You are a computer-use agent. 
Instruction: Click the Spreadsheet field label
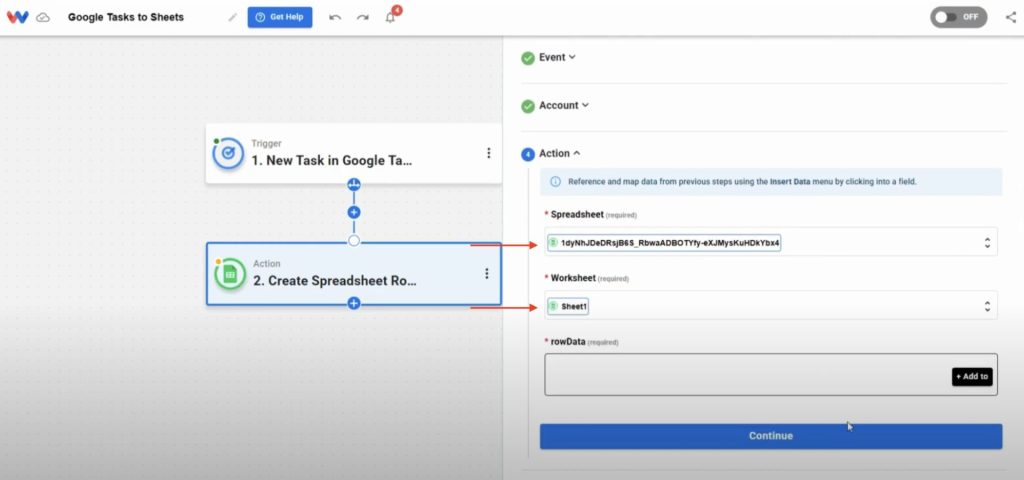click(577, 214)
